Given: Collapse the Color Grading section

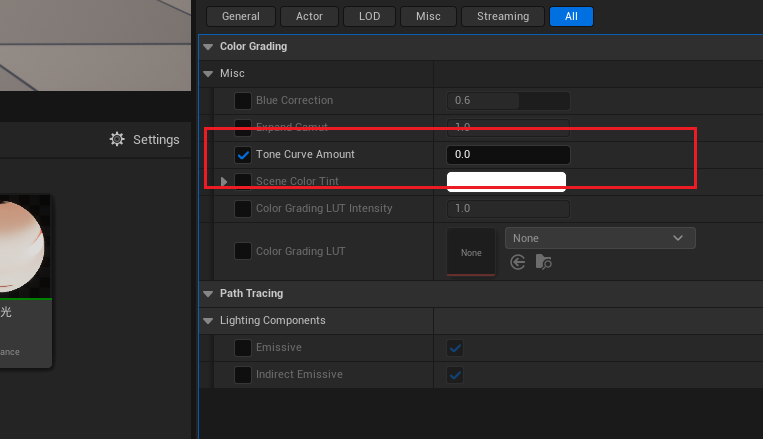Looking at the screenshot, I should (x=208, y=46).
